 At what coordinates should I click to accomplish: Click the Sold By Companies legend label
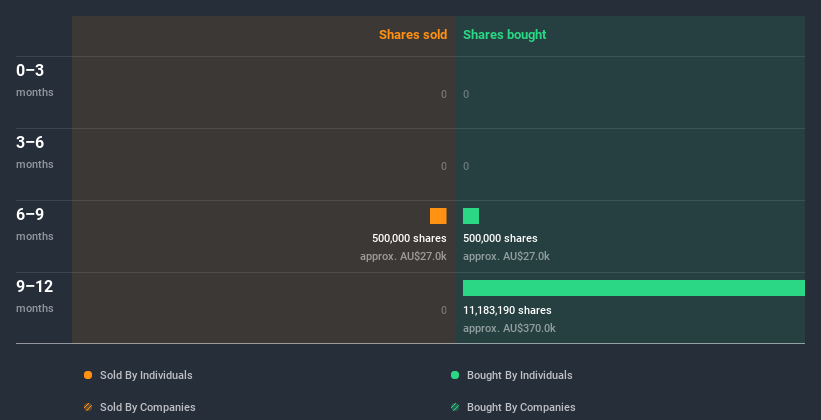148,407
